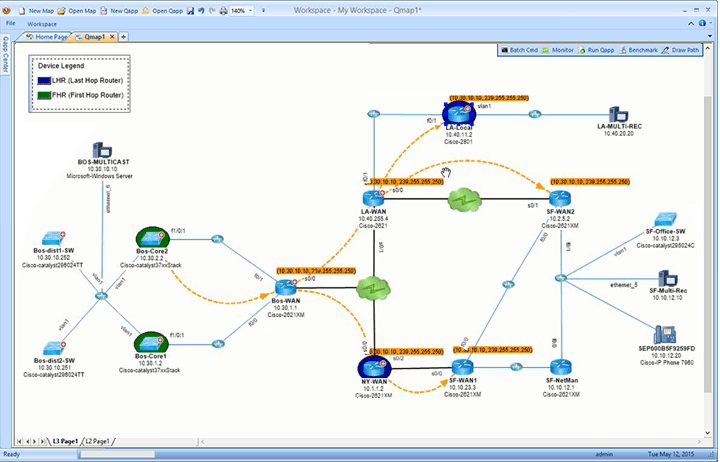Open the dropdown arrow beside Help icon

click(x=710, y=23)
